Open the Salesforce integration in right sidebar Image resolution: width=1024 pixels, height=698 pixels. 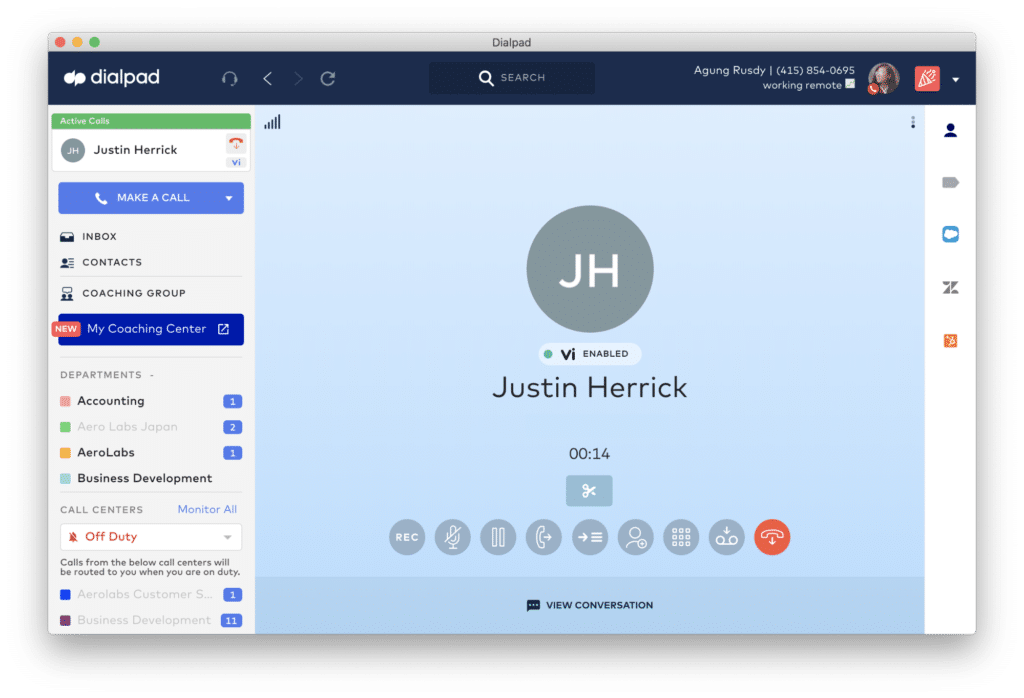pyautogui.click(x=950, y=234)
